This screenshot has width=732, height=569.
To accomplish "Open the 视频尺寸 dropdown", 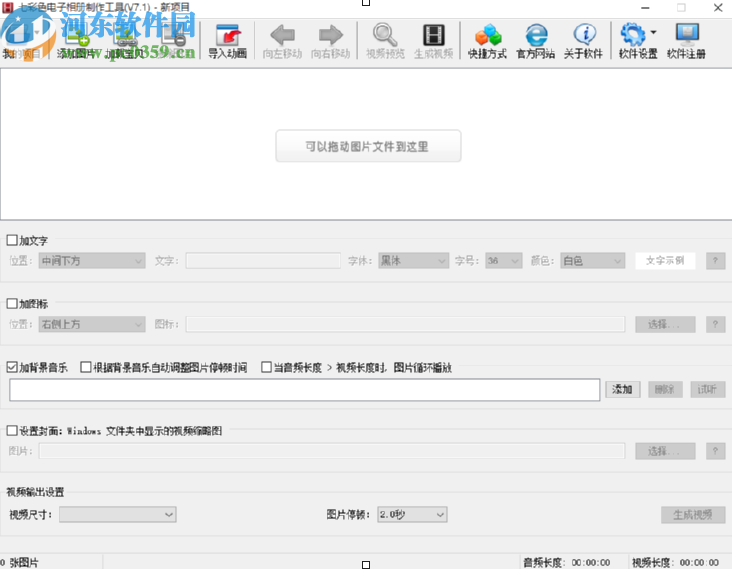I will [x=118, y=514].
